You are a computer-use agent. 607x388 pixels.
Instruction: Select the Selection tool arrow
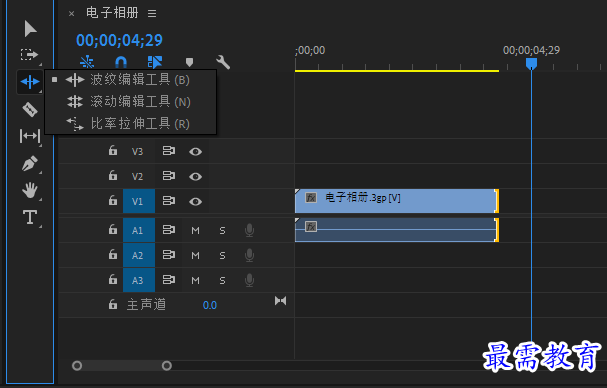point(30,29)
